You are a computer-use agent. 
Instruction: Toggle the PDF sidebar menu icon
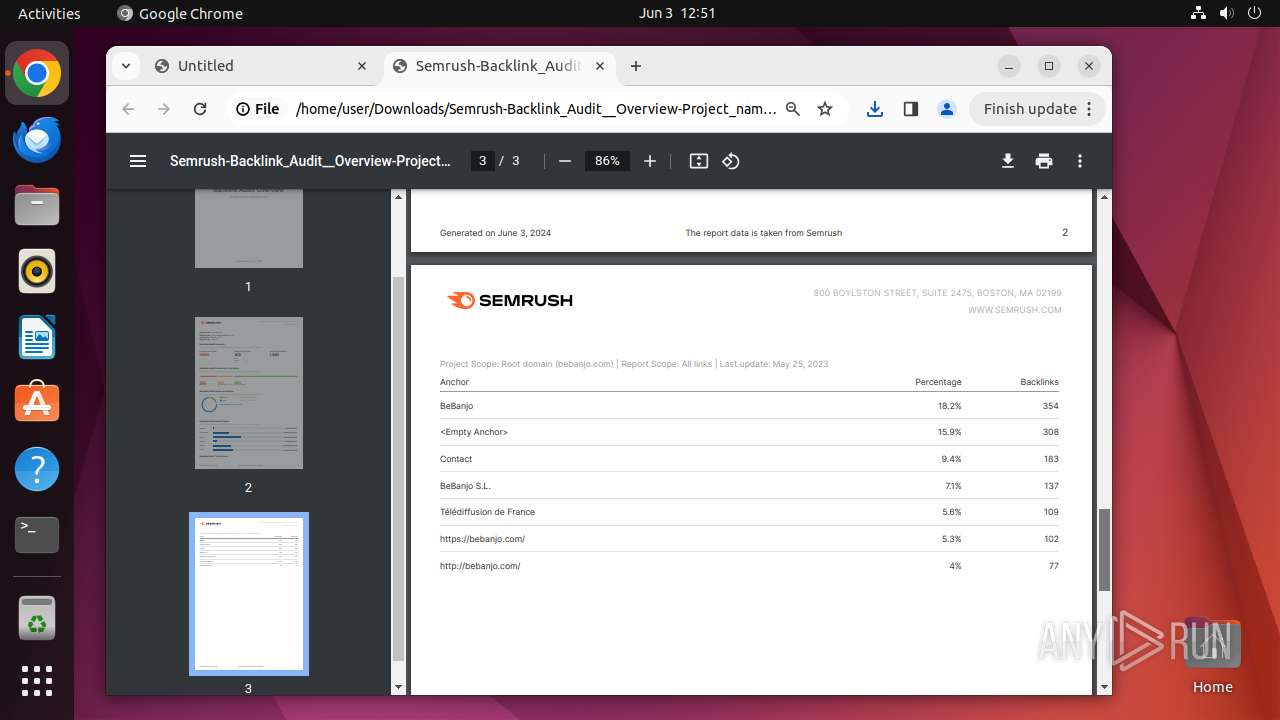138,161
